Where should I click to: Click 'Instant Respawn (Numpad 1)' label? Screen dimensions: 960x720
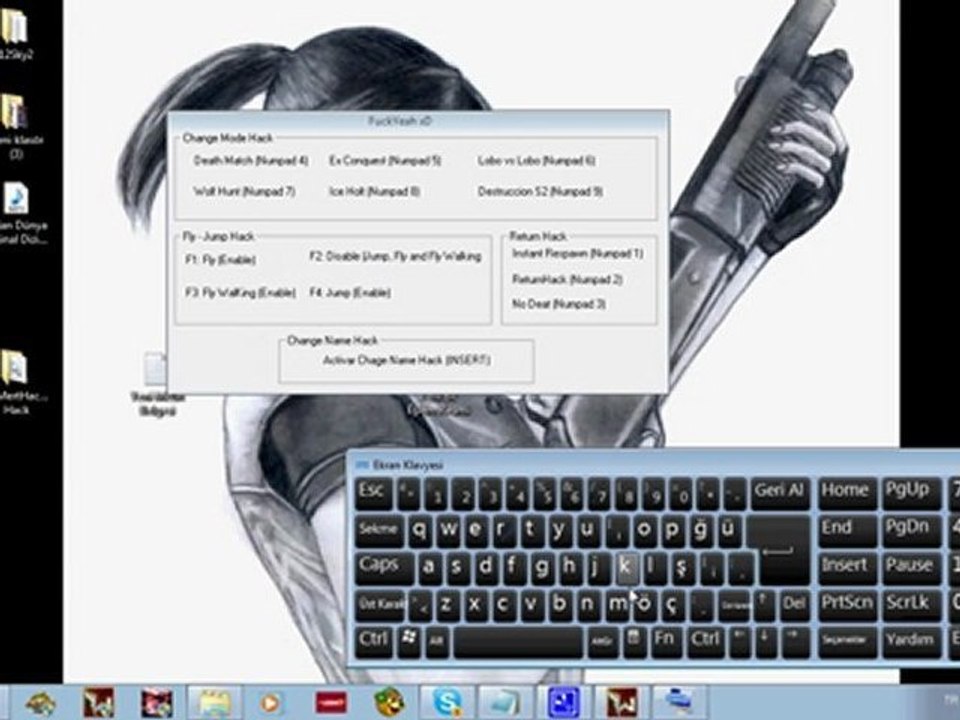[578, 253]
